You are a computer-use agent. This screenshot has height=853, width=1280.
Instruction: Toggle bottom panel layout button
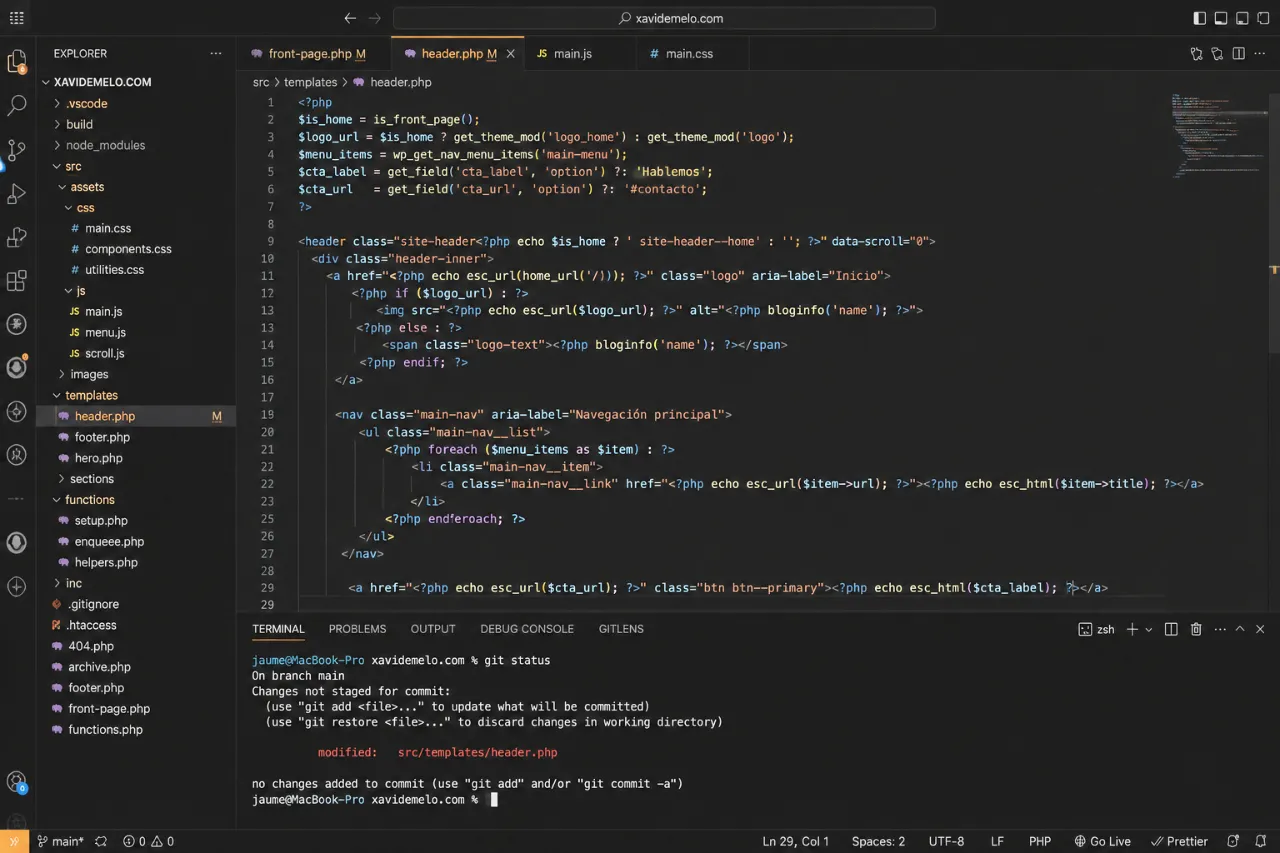coord(1221,18)
